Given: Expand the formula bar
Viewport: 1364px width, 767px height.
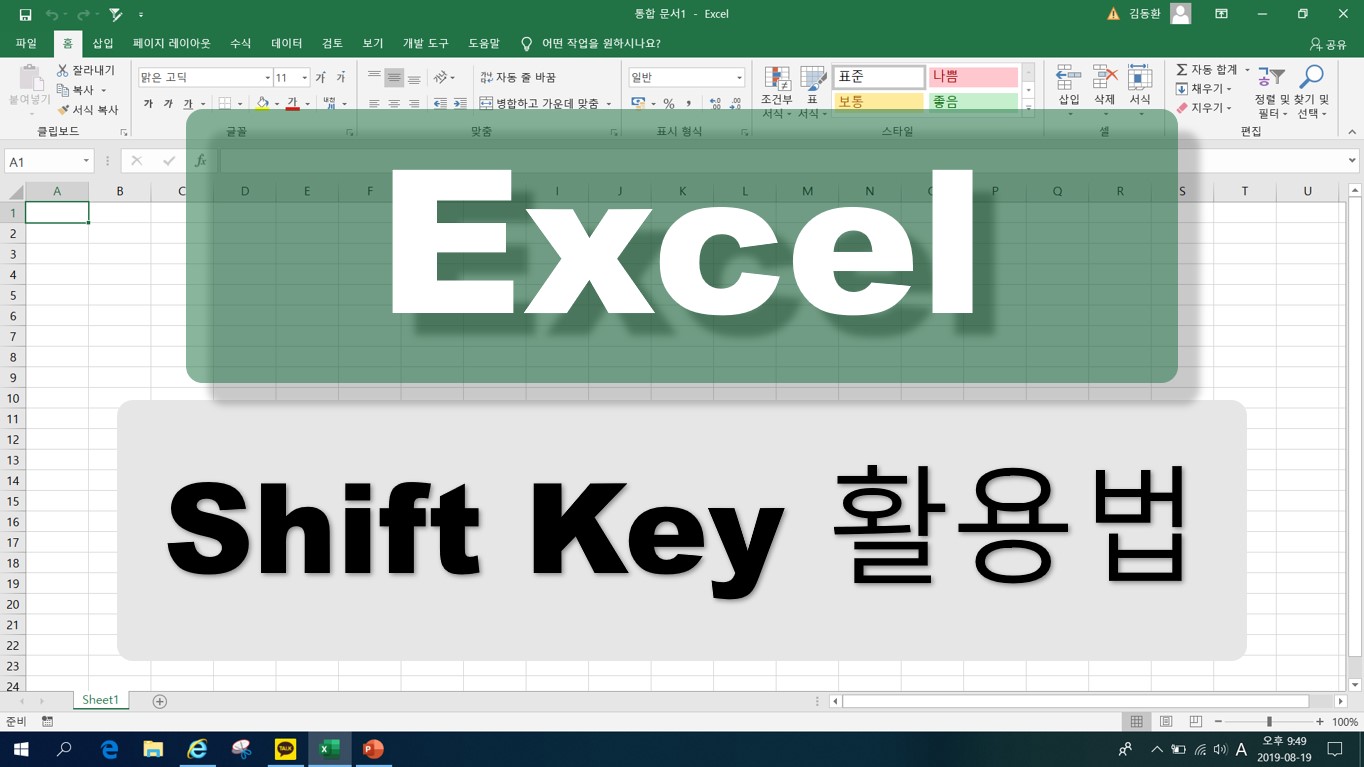Looking at the screenshot, I should pyautogui.click(x=1352, y=161).
